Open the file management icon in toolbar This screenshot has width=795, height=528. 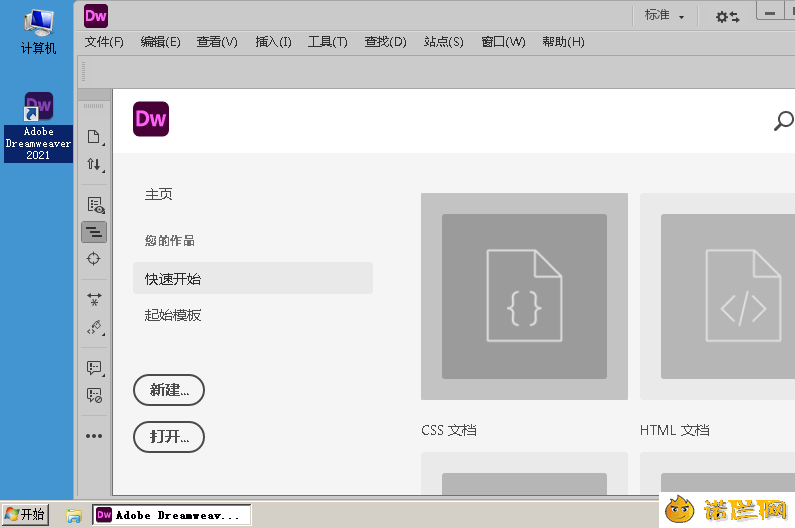point(94,164)
